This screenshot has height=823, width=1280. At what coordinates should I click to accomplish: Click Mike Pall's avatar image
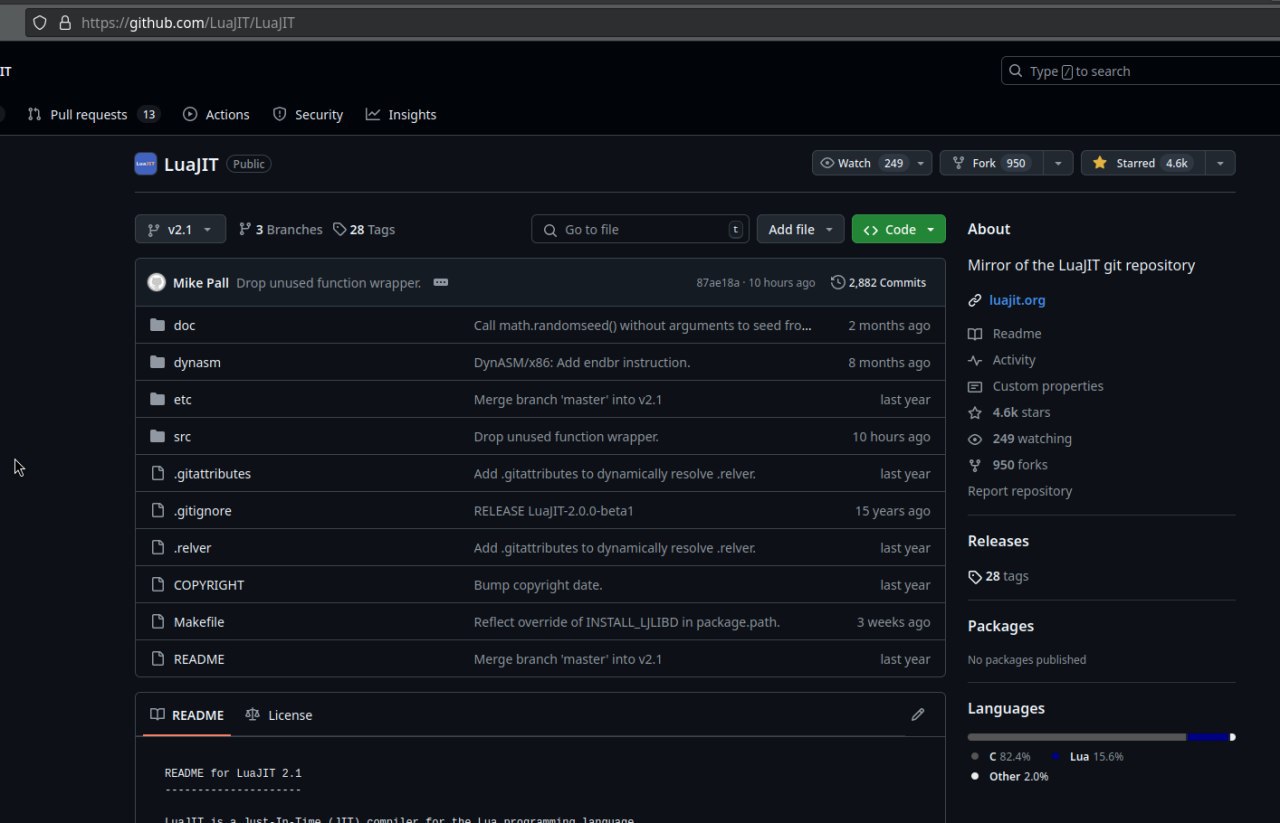click(x=156, y=283)
